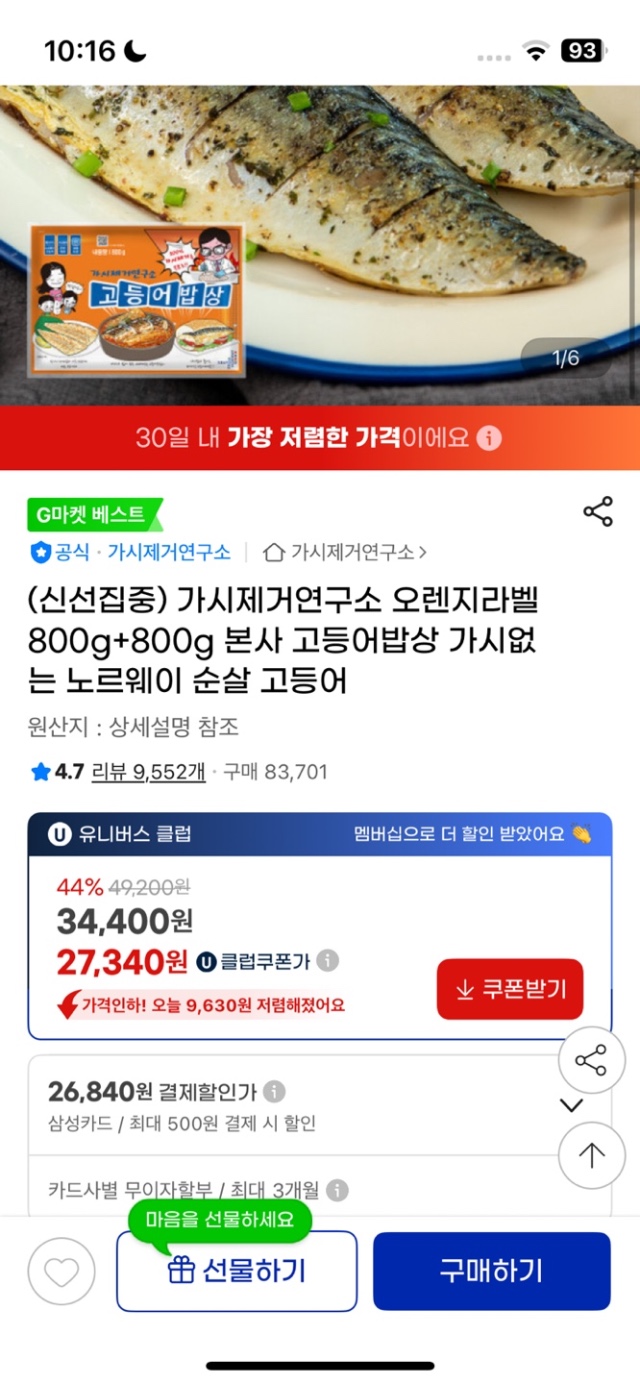640x1384 pixels.
Task: Tap the scroll-to-top arrow button
Action: click(x=591, y=1155)
